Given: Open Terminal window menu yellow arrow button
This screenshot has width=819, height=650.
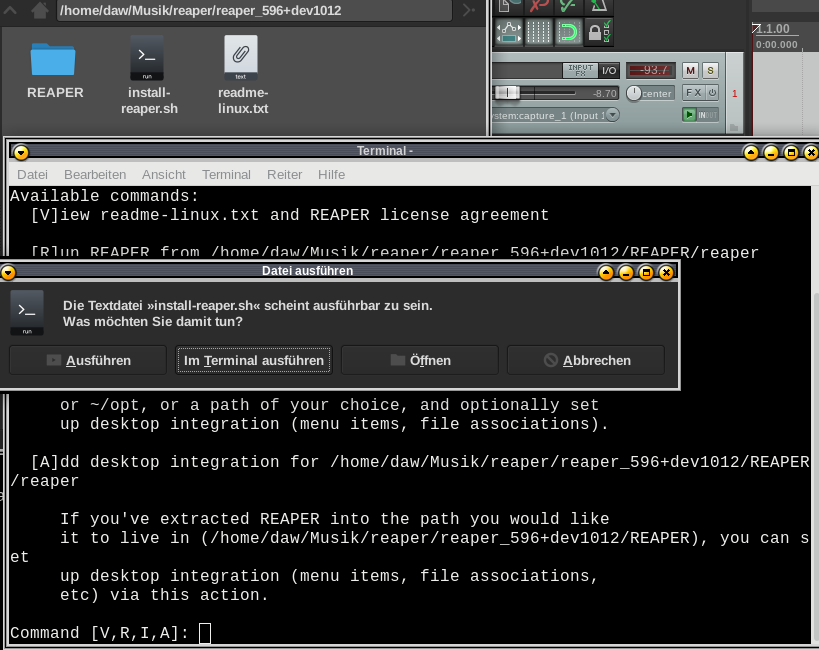Looking at the screenshot, I should [21, 153].
